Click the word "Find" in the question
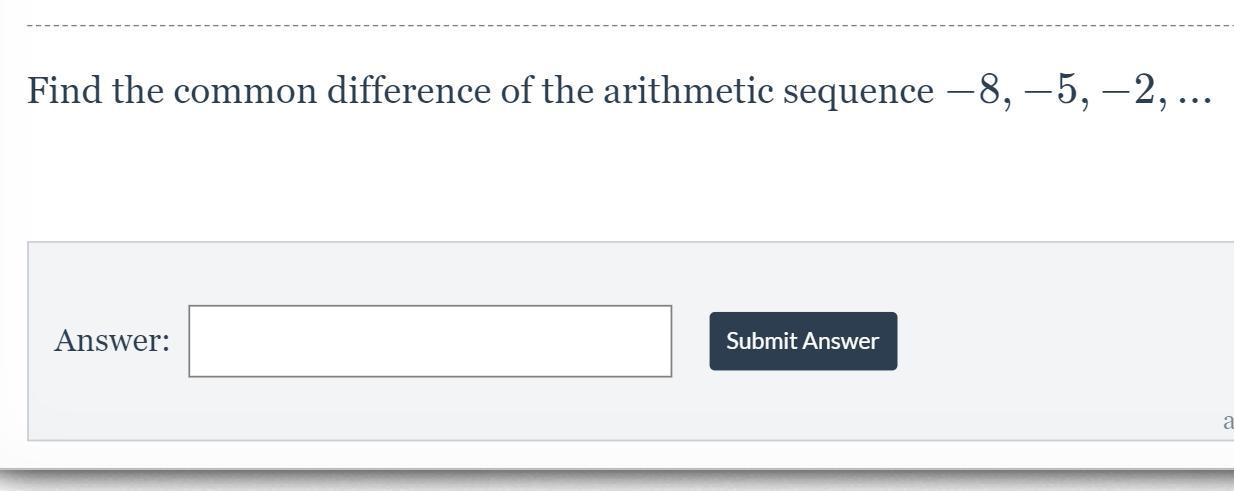Image resolution: width=1234 pixels, height=491 pixels. pos(65,91)
